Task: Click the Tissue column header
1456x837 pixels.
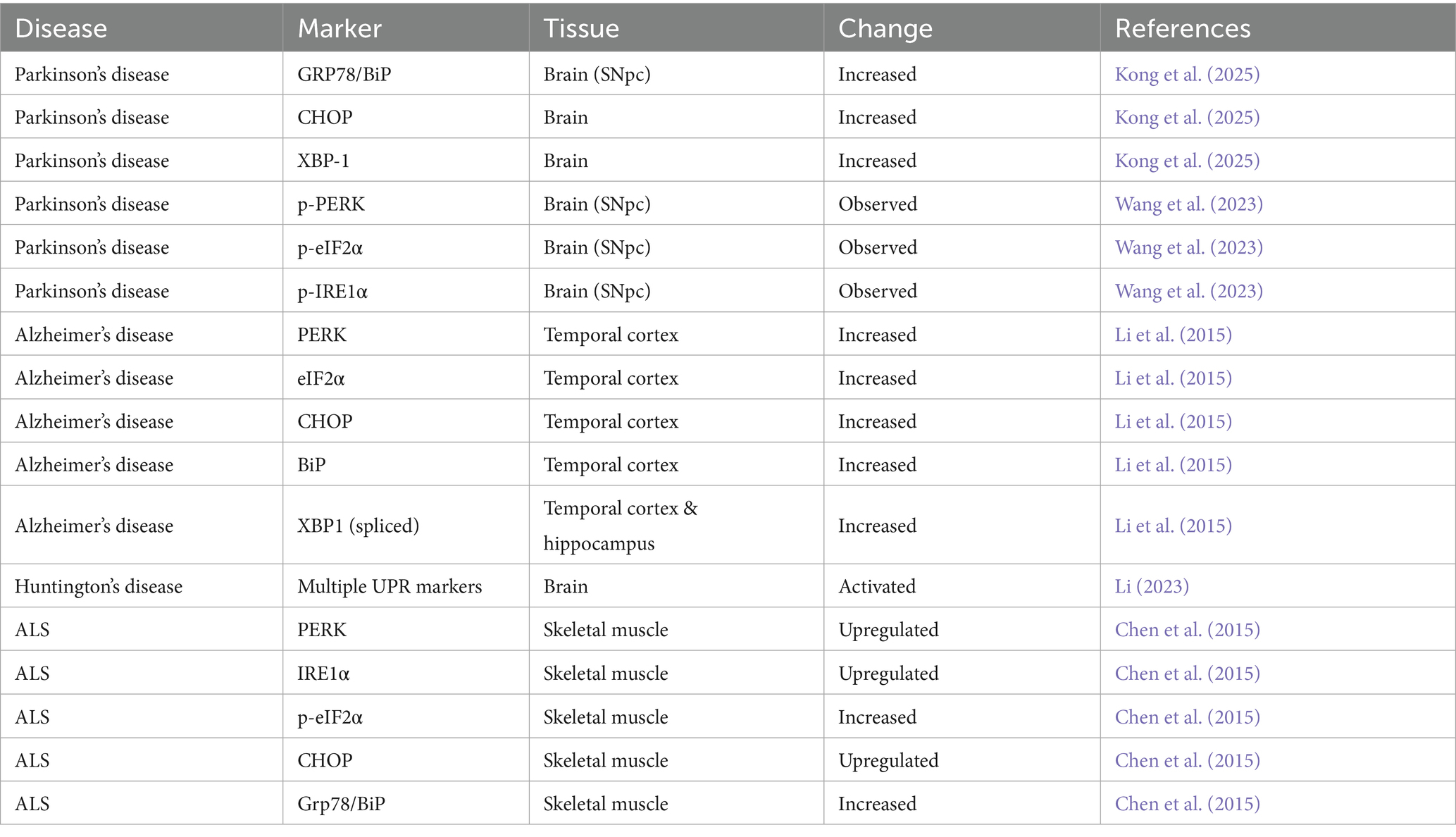Action: 581,29
